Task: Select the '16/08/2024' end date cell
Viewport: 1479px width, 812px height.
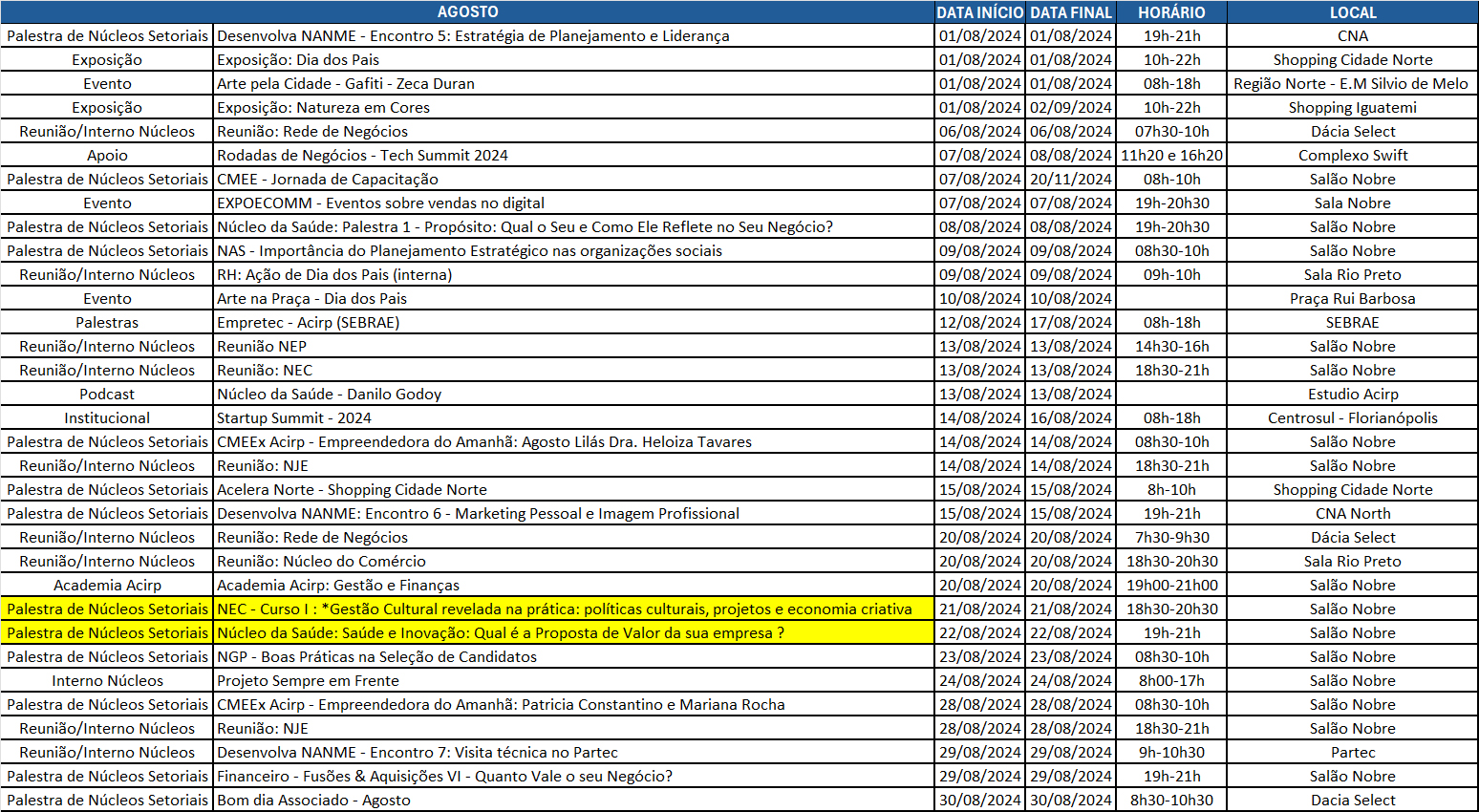Action: pyautogui.click(x=1071, y=417)
